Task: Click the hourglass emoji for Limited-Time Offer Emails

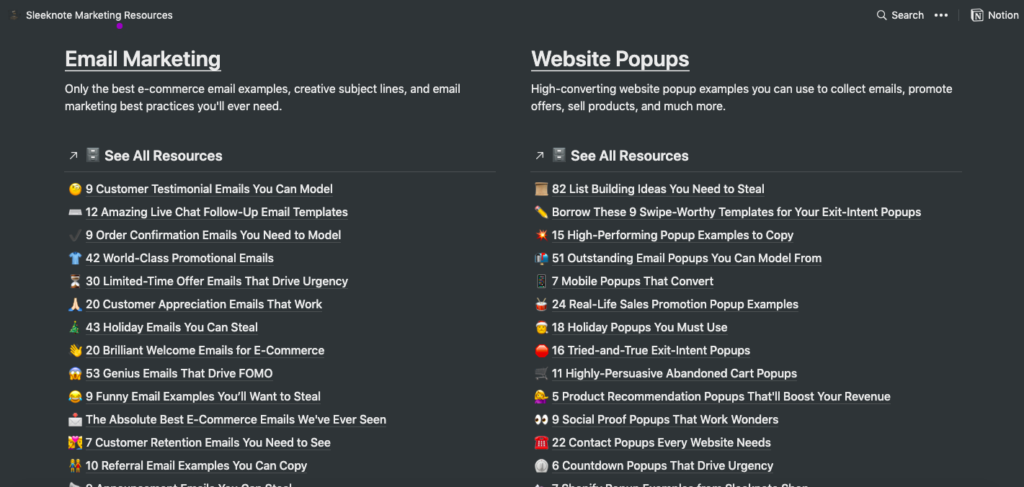Action: click(74, 281)
